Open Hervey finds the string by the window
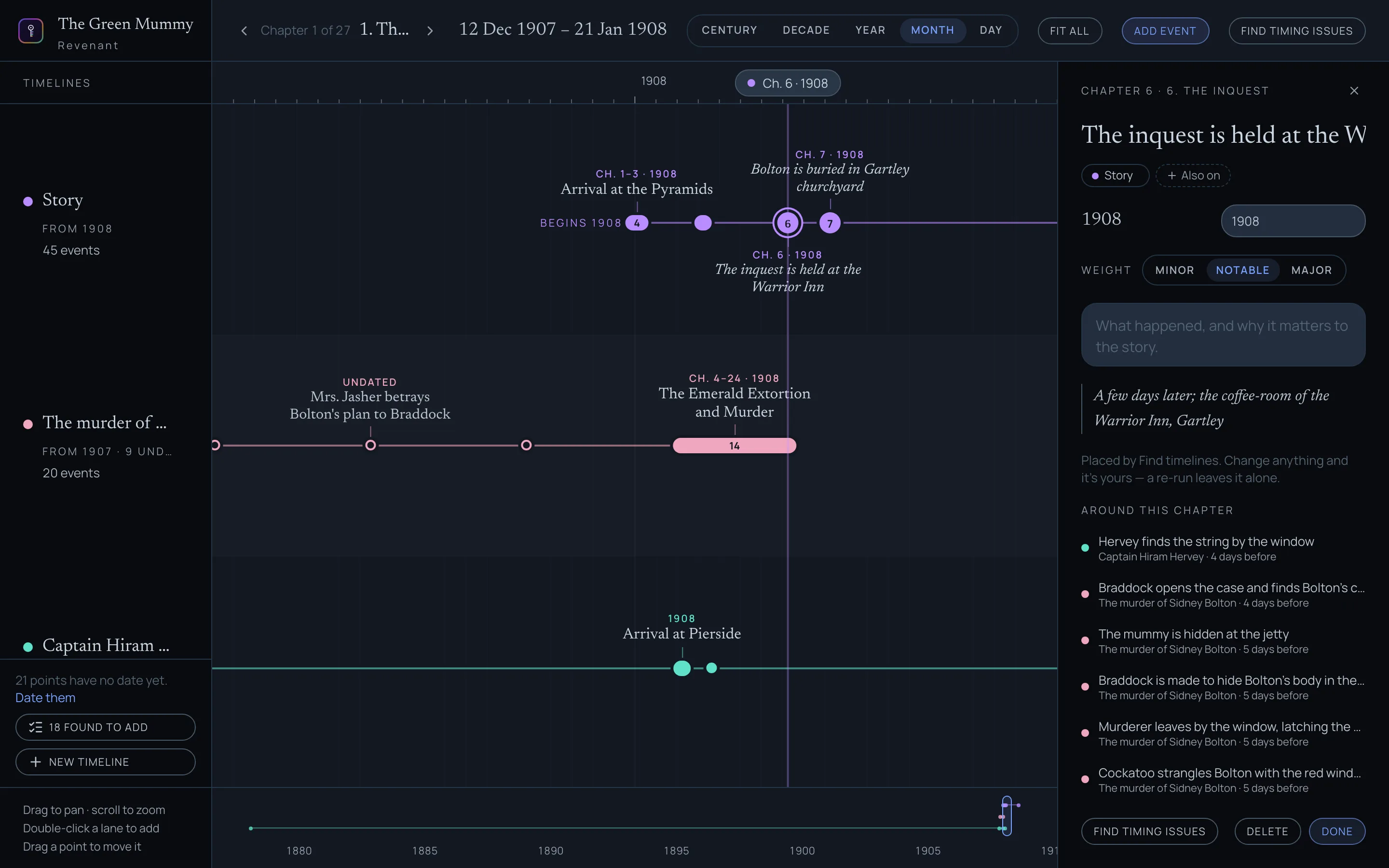Viewport: 1389px width, 868px height. point(1223,548)
